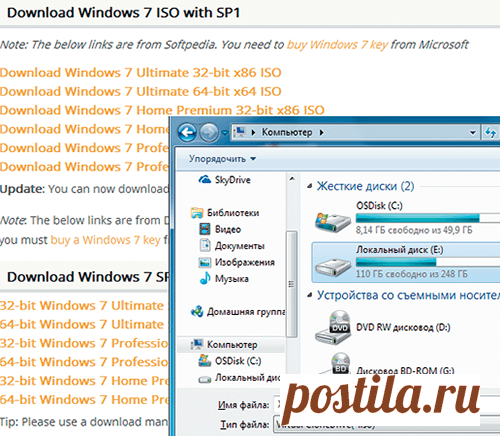The height and width of the screenshot is (436, 500).
Task: Click the Компьютер monitor icon in the tree
Action: 197,345
